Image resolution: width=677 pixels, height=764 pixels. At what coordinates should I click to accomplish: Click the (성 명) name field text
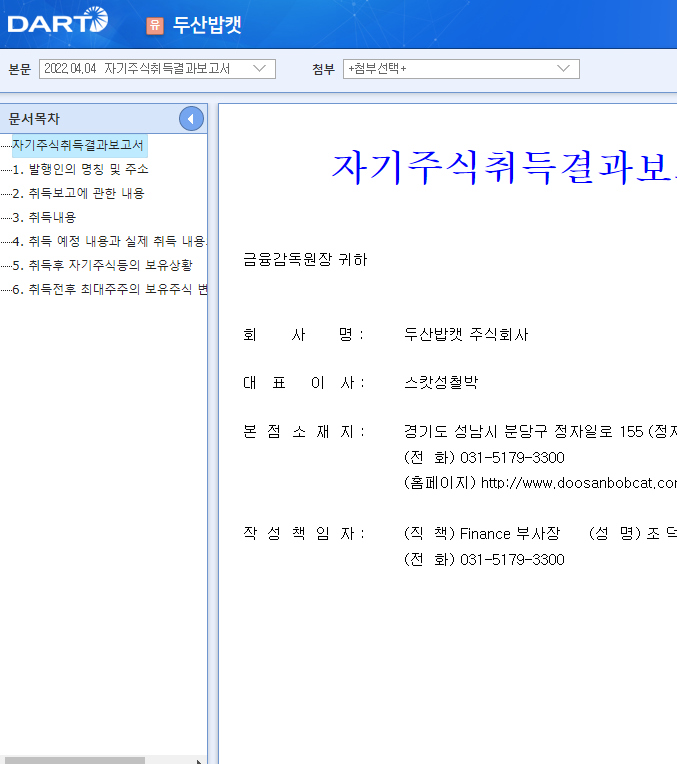click(x=633, y=534)
